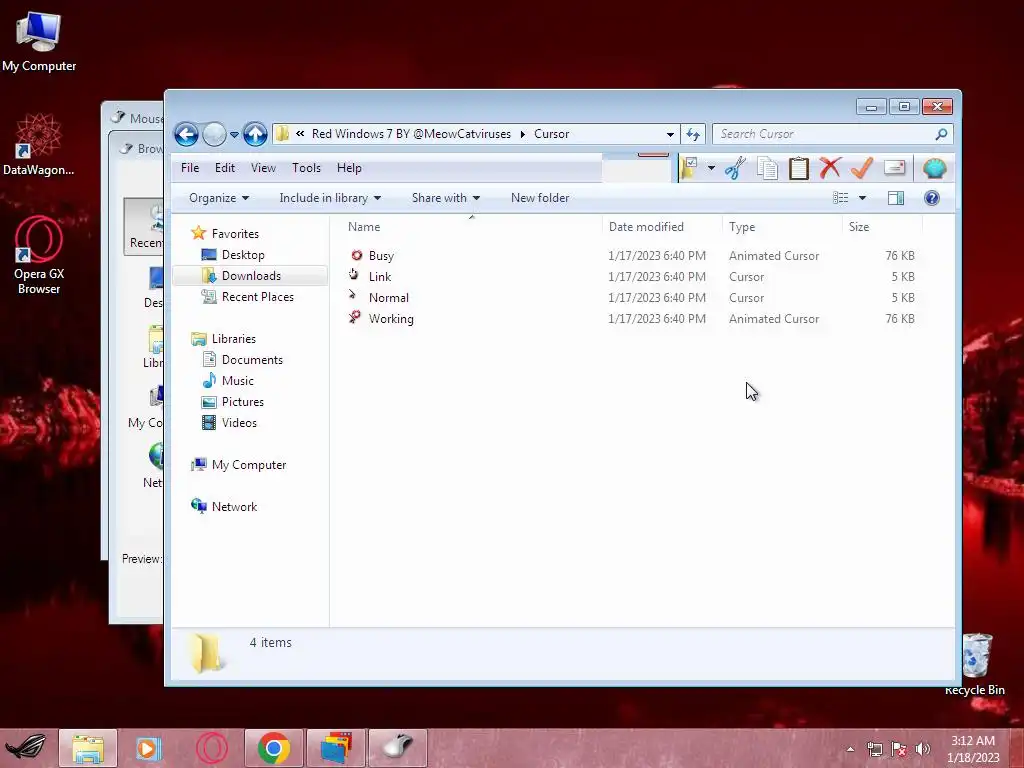Click the folder options checklist icon

click(x=690, y=168)
